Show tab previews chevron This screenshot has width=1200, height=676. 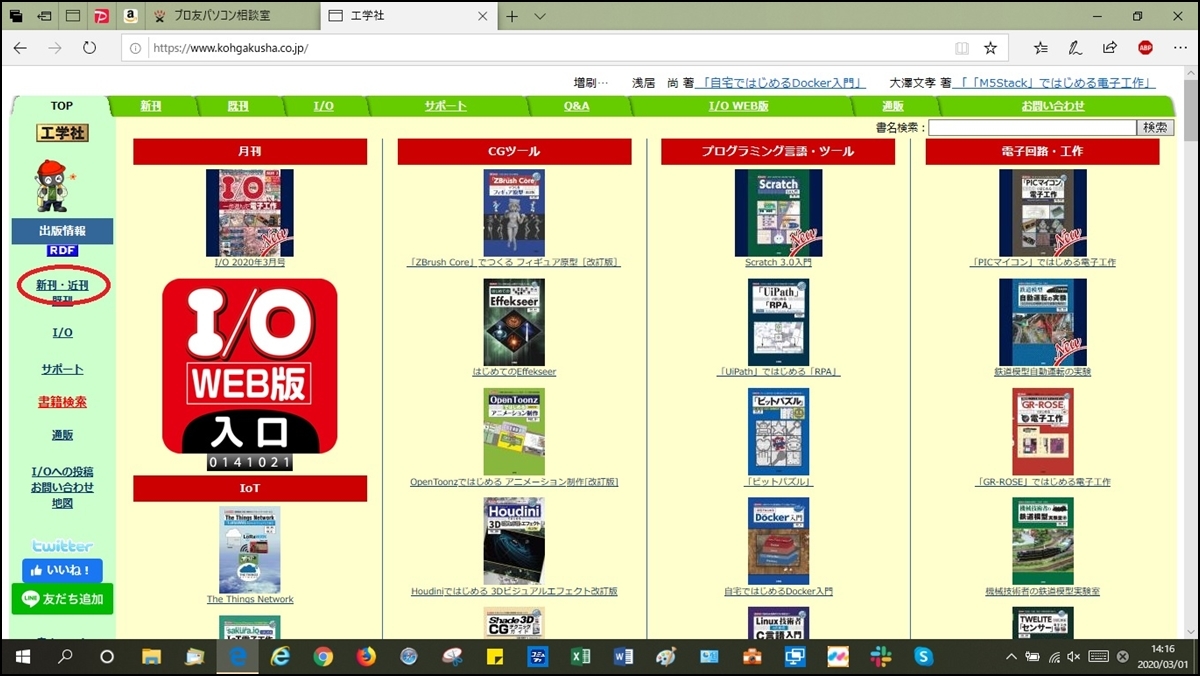coord(540,16)
